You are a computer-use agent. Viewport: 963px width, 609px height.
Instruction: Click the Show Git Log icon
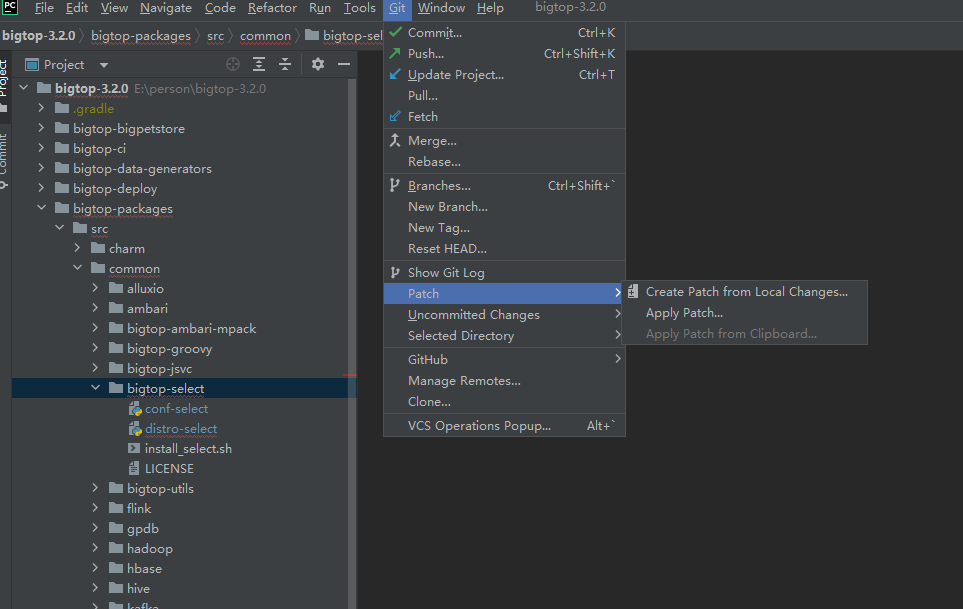(395, 272)
